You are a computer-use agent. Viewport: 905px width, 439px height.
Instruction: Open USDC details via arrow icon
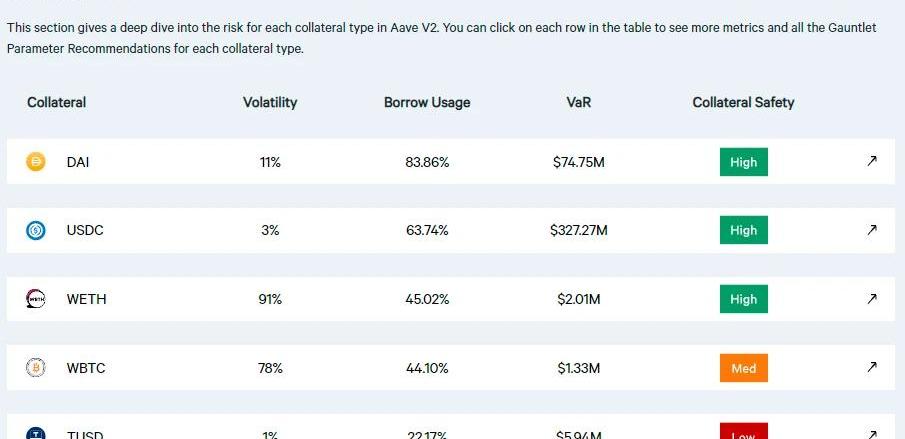pyautogui.click(x=872, y=230)
